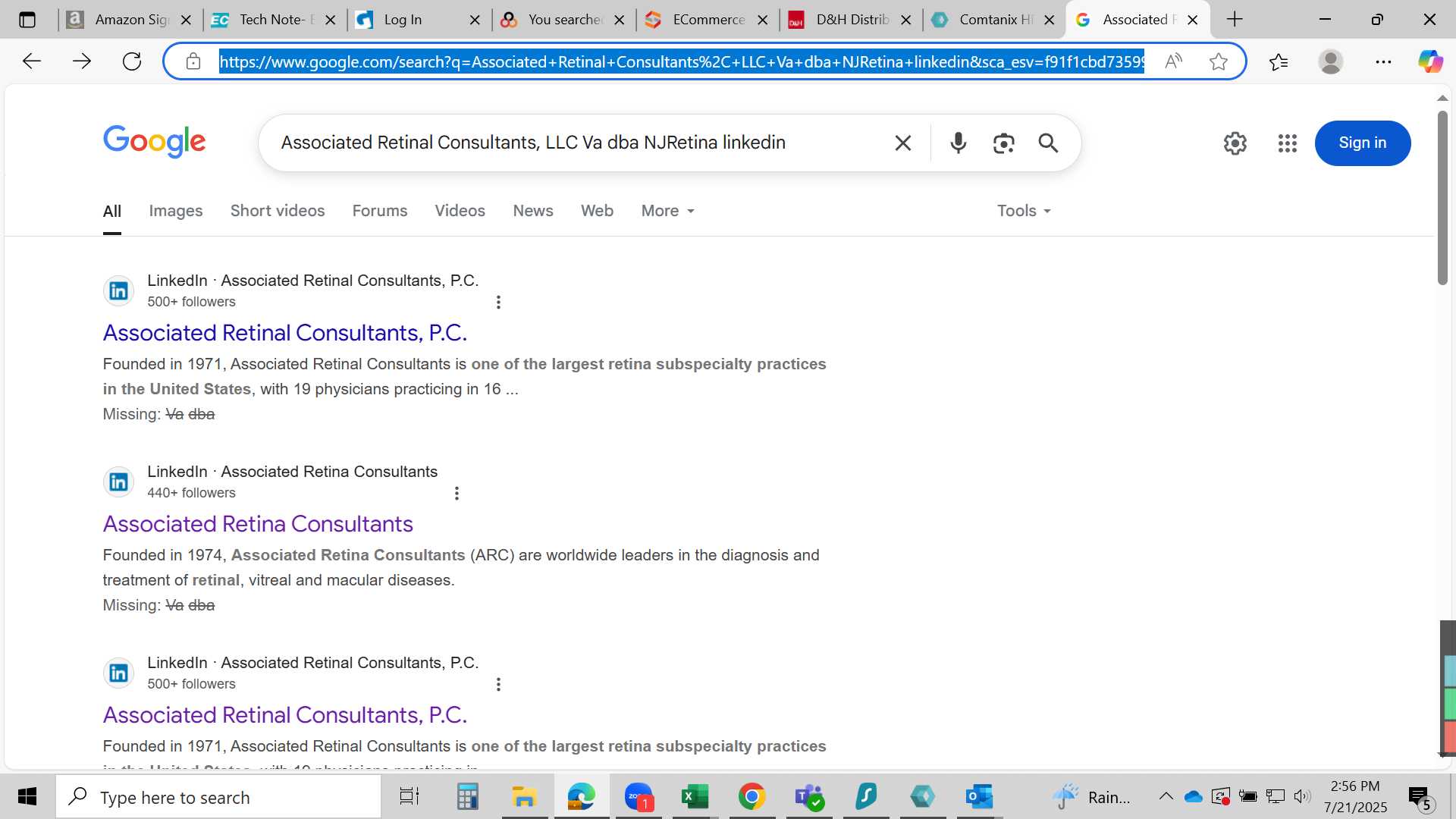Switch to the News results tab
This screenshot has height=819, width=1456.
pos(533,211)
